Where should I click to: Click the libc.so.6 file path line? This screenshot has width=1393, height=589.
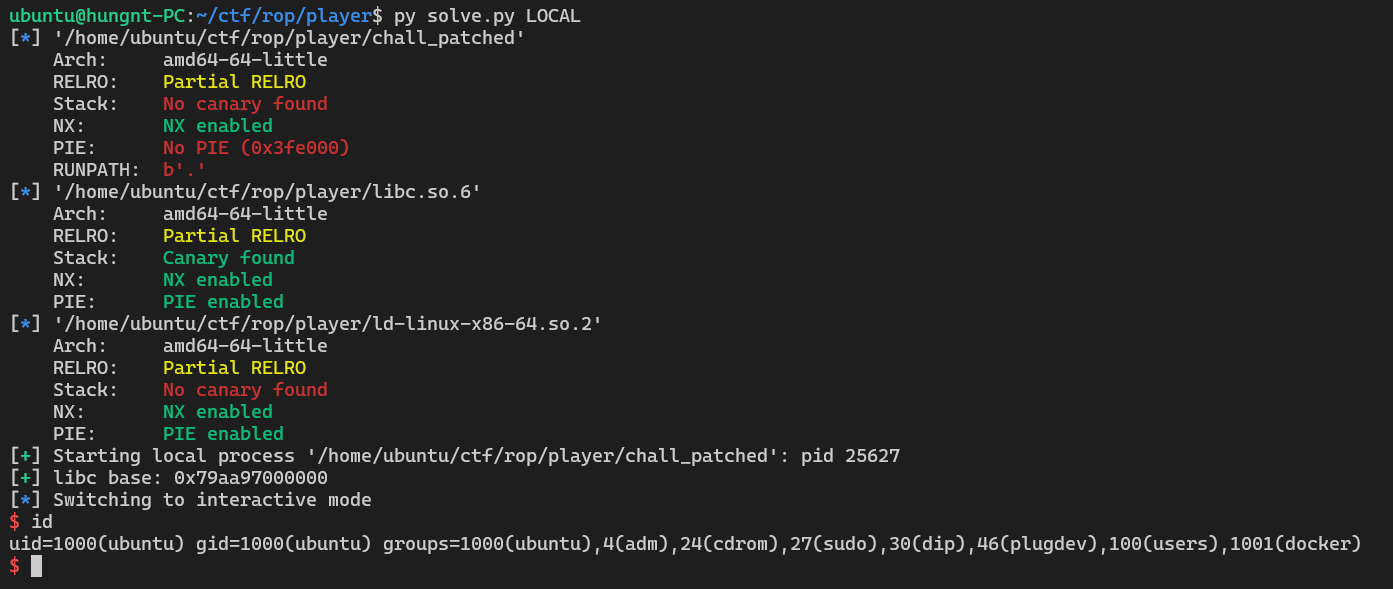(267, 192)
